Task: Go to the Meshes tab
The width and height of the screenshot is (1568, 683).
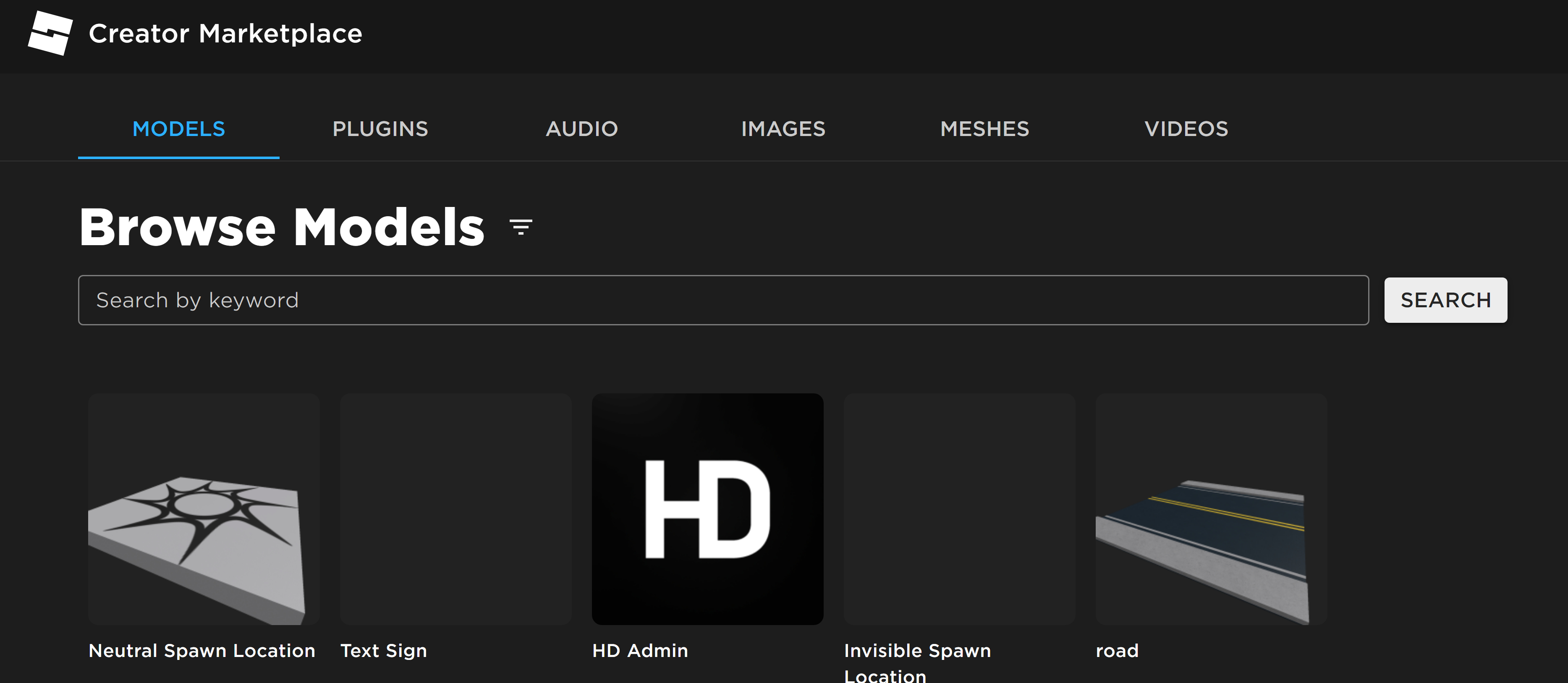Action: click(x=984, y=129)
